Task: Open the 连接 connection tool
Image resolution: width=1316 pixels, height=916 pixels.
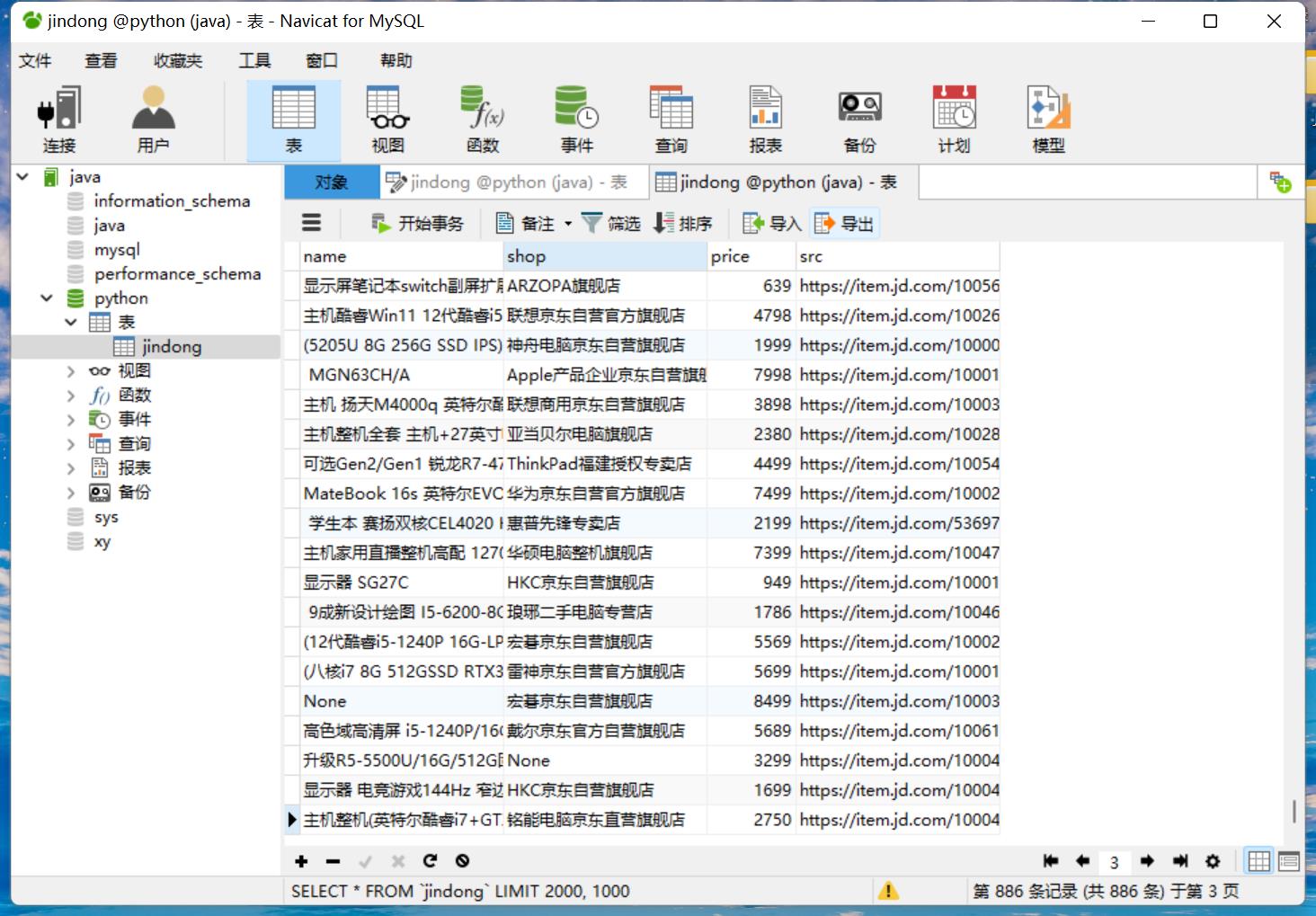Action: [59, 120]
